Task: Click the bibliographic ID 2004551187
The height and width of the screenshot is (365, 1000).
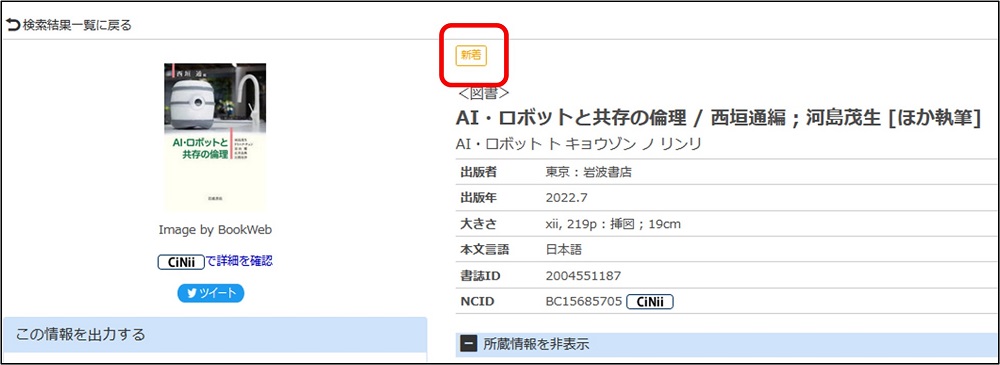Action: [x=584, y=276]
